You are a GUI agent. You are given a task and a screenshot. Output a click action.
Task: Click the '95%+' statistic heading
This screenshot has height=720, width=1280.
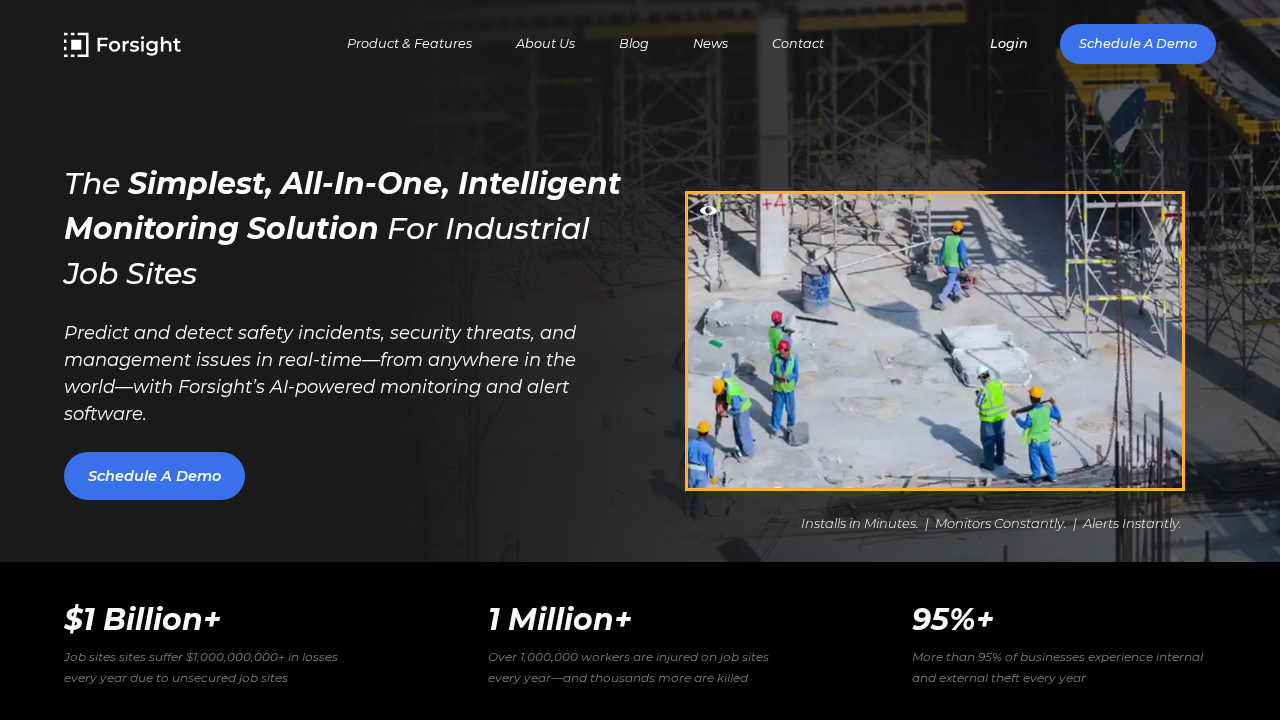(x=952, y=618)
